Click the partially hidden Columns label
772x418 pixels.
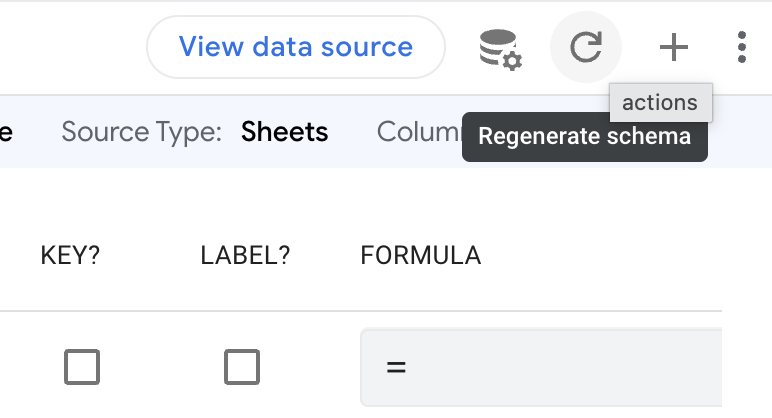click(x=416, y=132)
